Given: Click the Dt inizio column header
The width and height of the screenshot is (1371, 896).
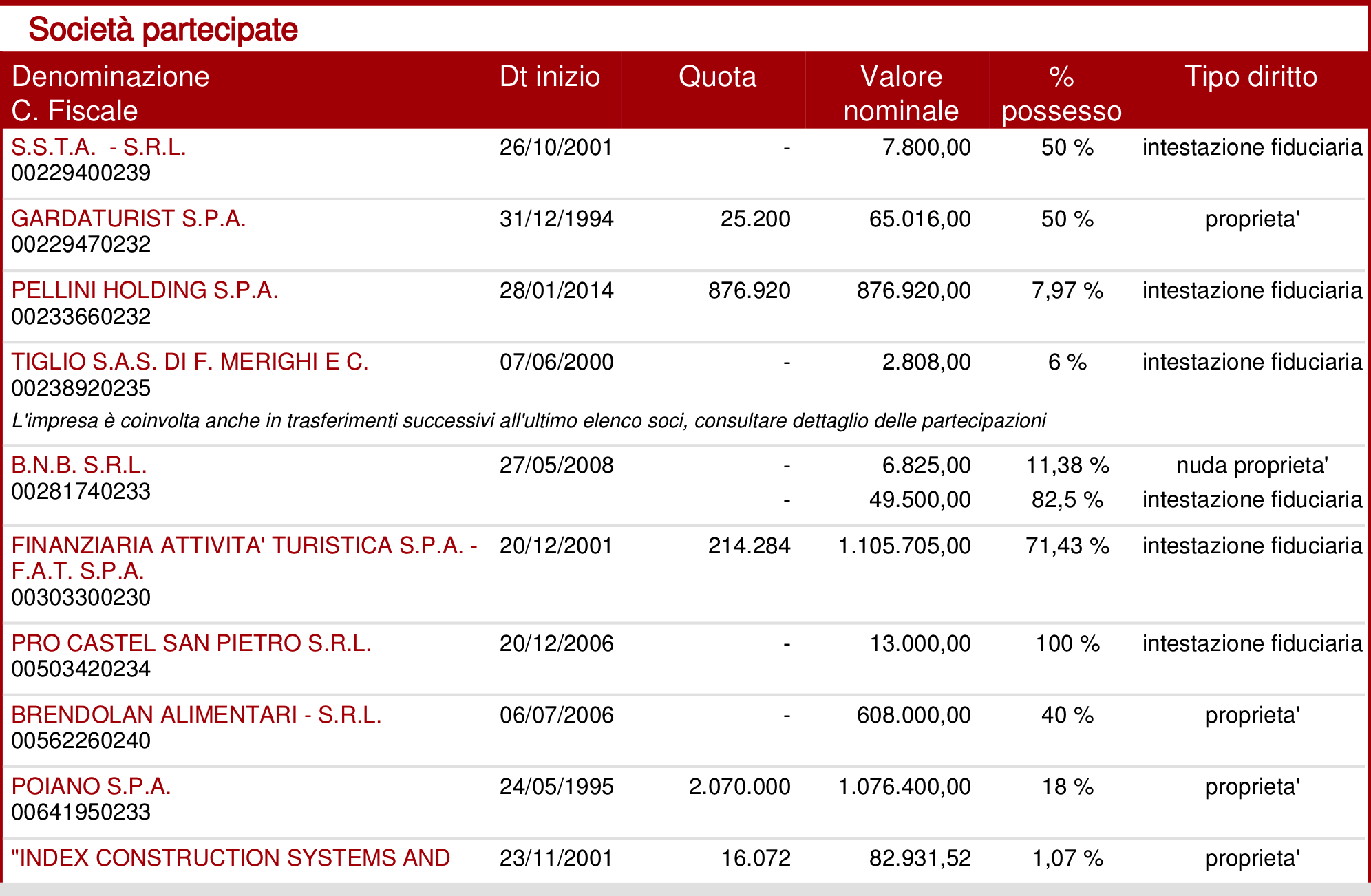Looking at the screenshot, I should [x=549, y=76].
